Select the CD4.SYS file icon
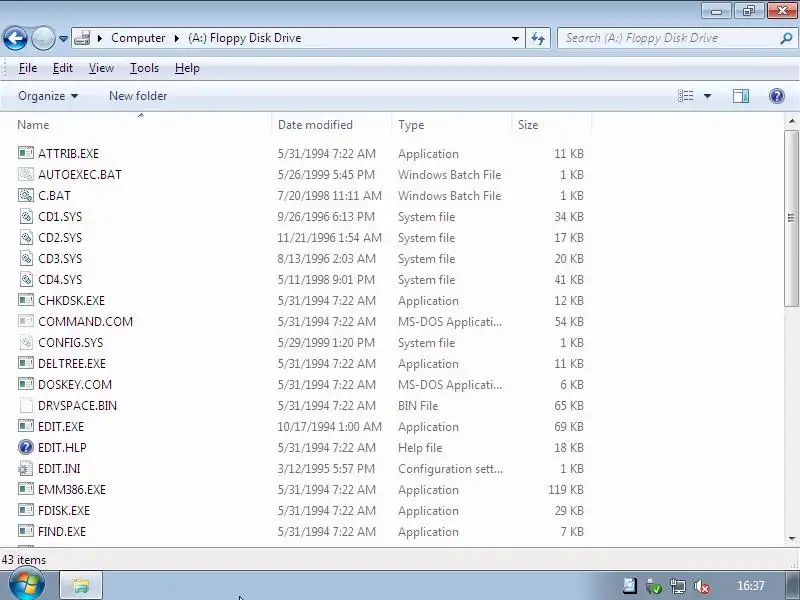The image size is (800, 600). pos(26,279)
